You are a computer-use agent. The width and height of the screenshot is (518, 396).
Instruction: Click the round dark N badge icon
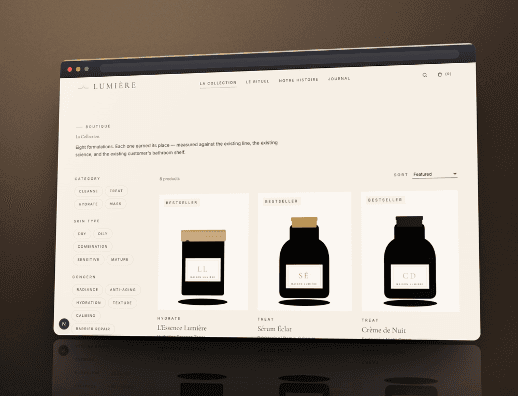pos(64,324)
